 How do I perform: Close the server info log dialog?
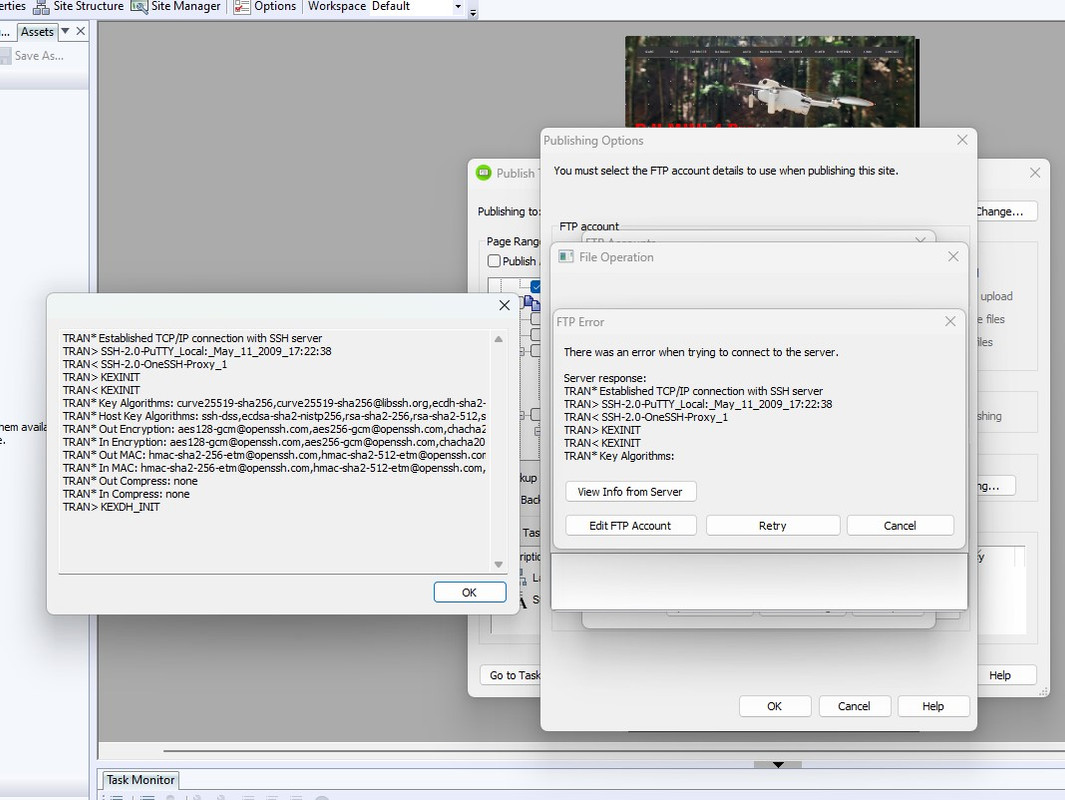click(504, 306)
